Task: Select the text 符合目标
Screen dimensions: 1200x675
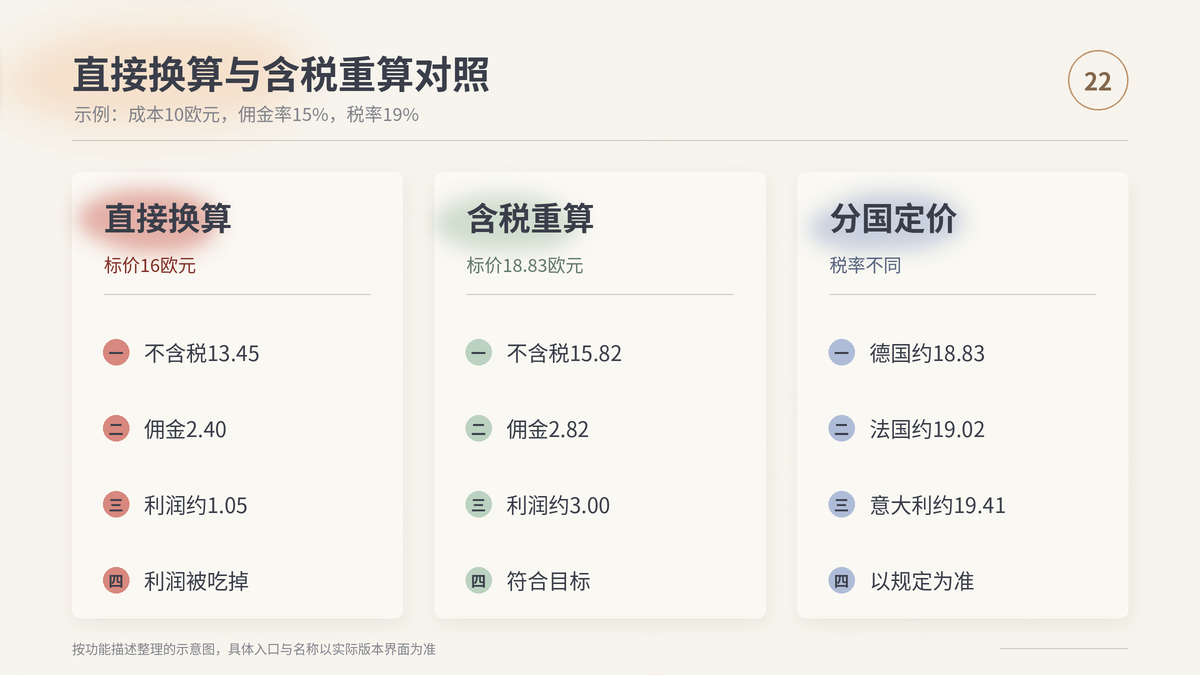Action: click(549, 581)
